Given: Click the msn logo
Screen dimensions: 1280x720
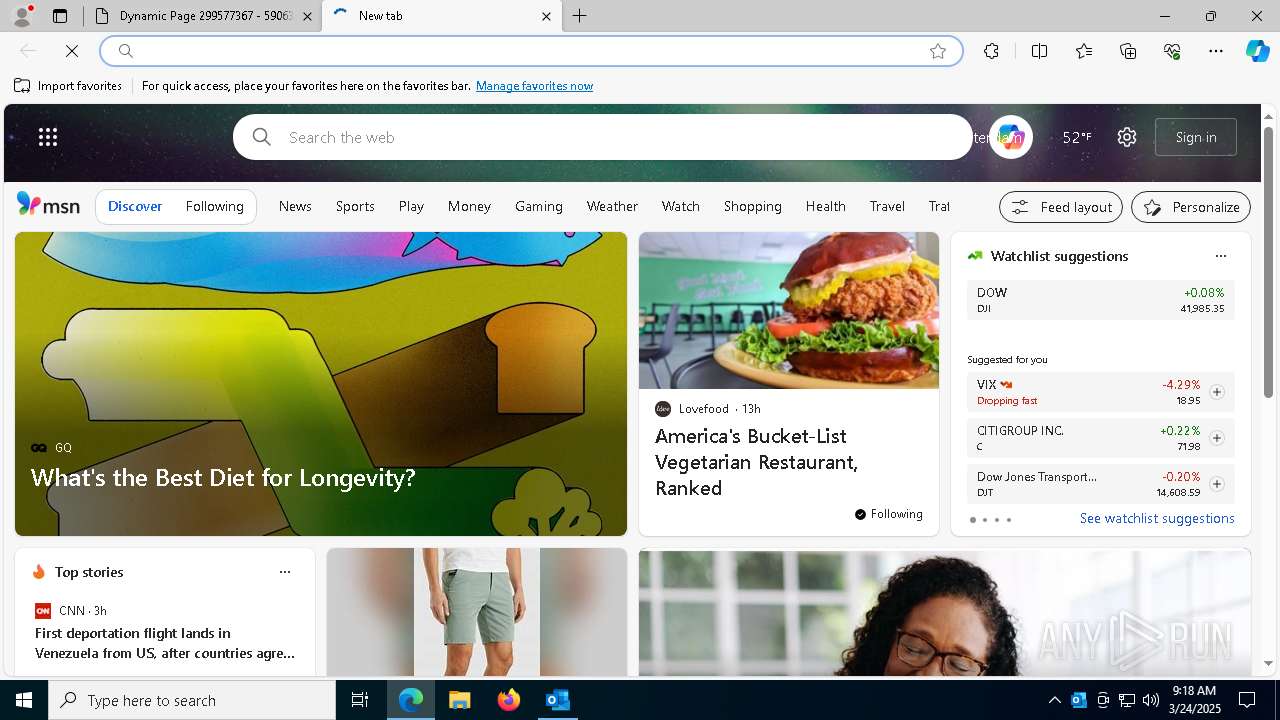Looking at the screenshot, I should tap(48, 205).
